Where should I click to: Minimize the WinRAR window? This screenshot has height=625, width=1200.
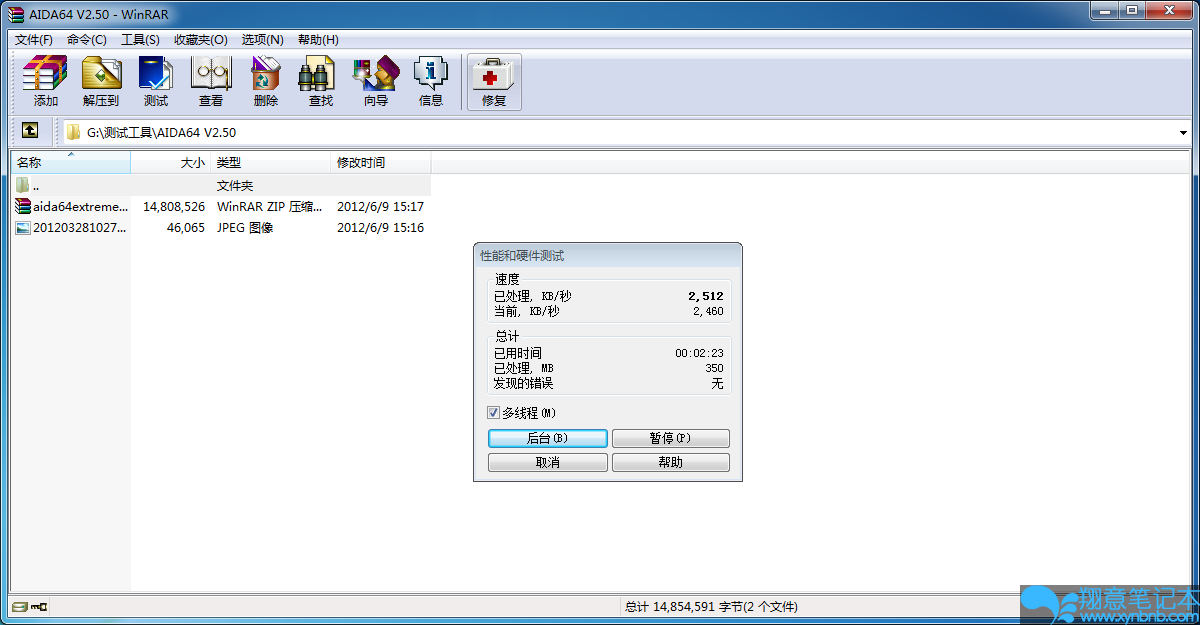click(x=1104, y=10)
